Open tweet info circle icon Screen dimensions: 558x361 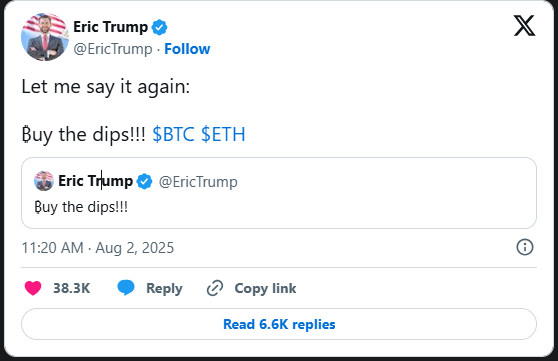point(525,247)
